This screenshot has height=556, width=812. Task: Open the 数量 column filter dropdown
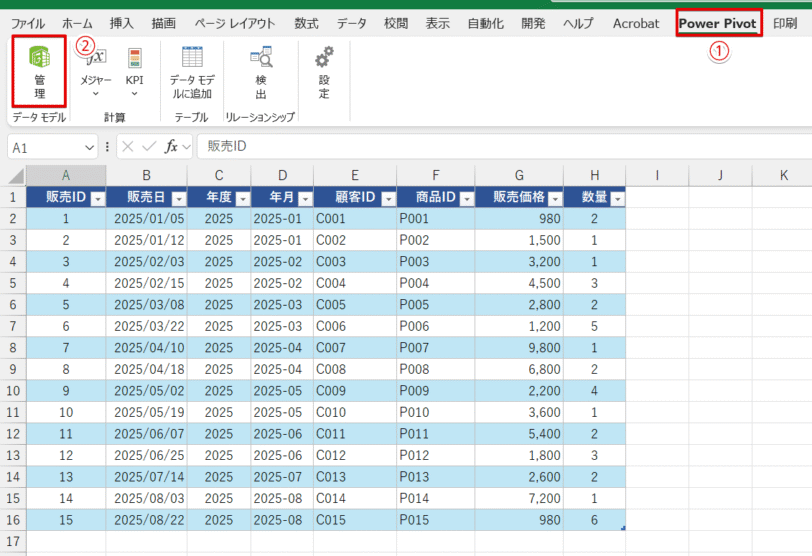tap(617, 198)
